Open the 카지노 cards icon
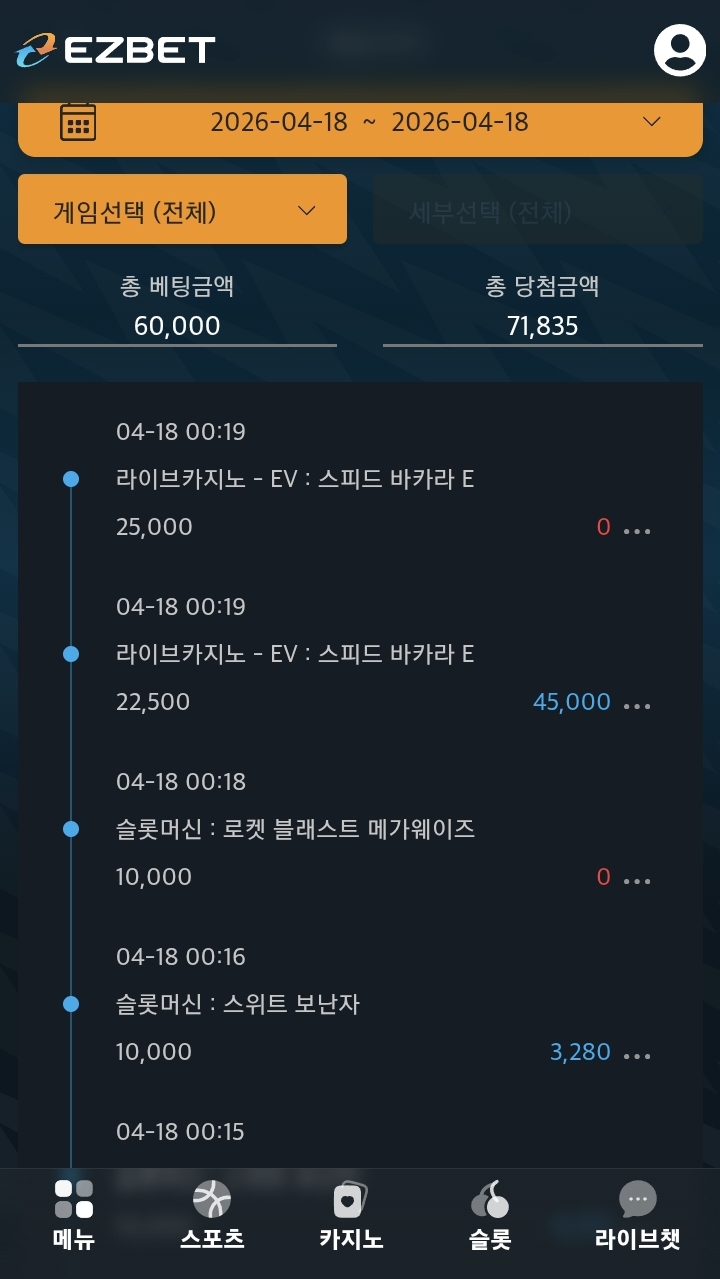The image size is (720, 1279). coord(350,1199)
